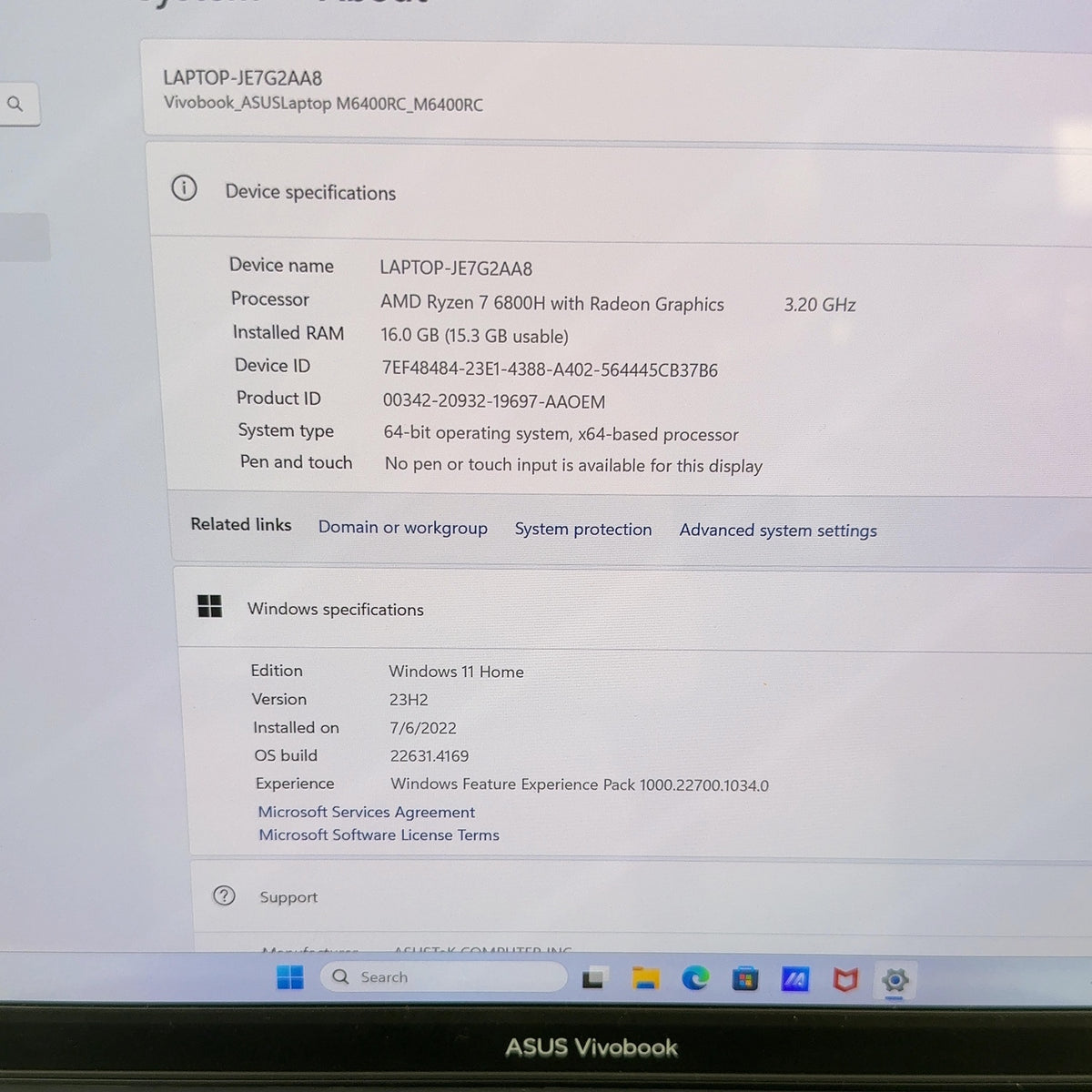The width and height of the screenshot is (1092, 1092).
Task: Collapse the Device specifications section header
Action: click(619, 191)
